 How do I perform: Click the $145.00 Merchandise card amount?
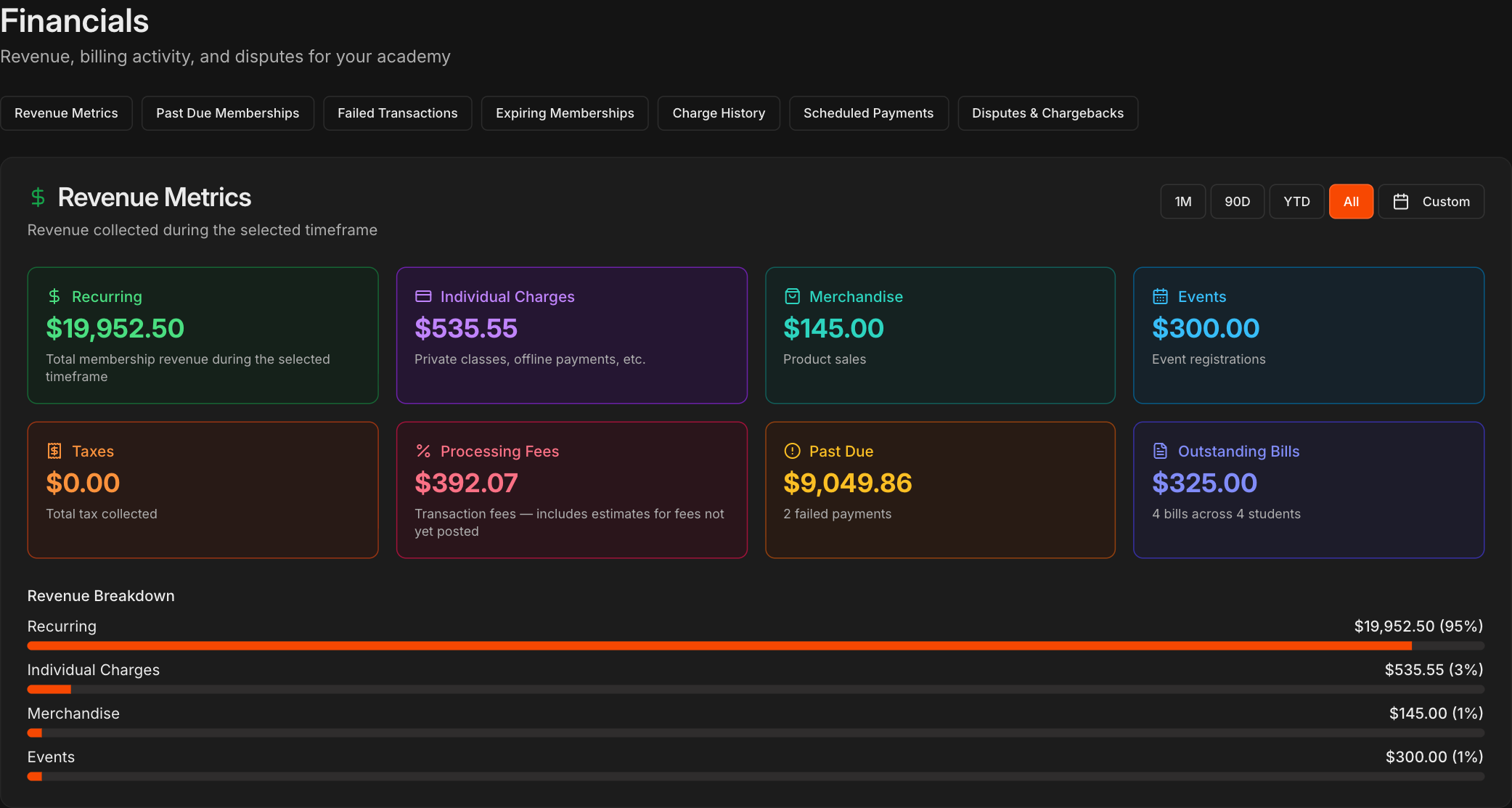coord(834,328)
